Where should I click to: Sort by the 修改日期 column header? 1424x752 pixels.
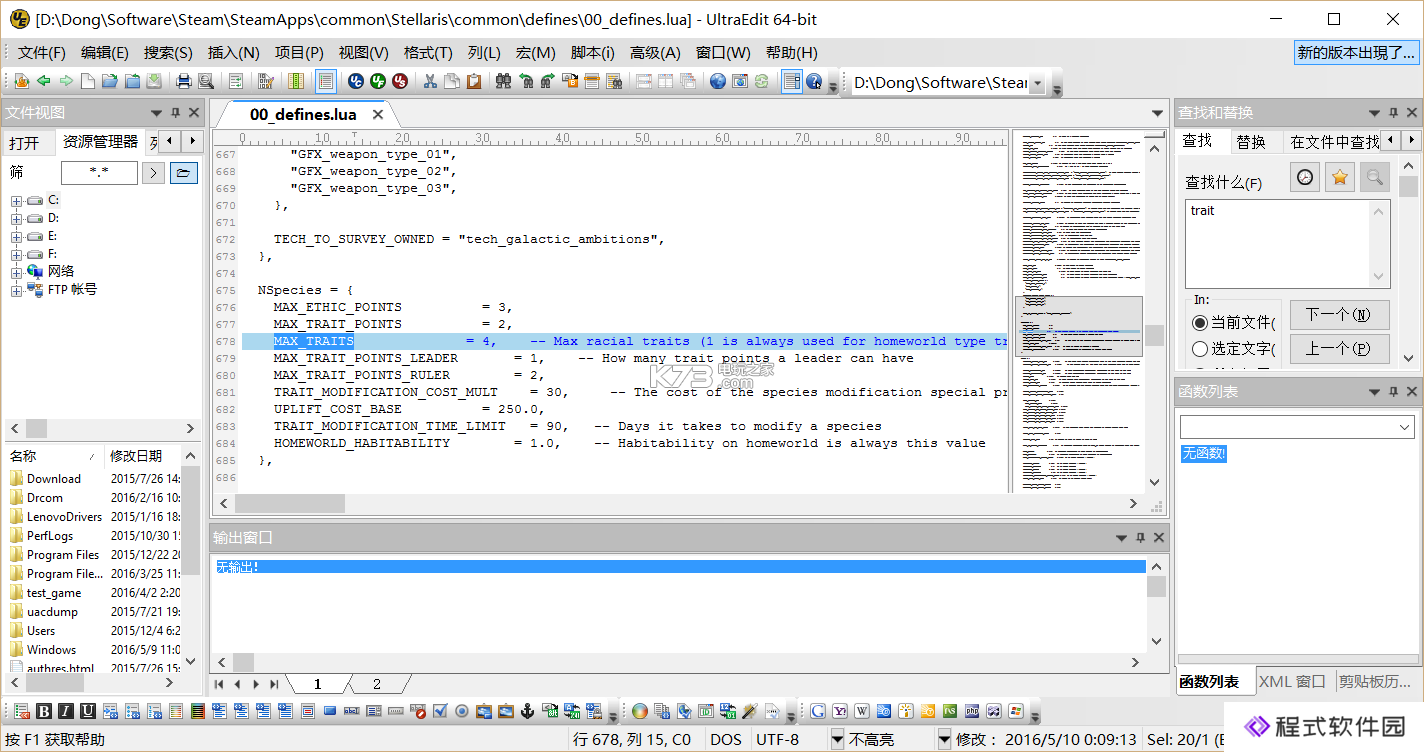tap(136, 456)
